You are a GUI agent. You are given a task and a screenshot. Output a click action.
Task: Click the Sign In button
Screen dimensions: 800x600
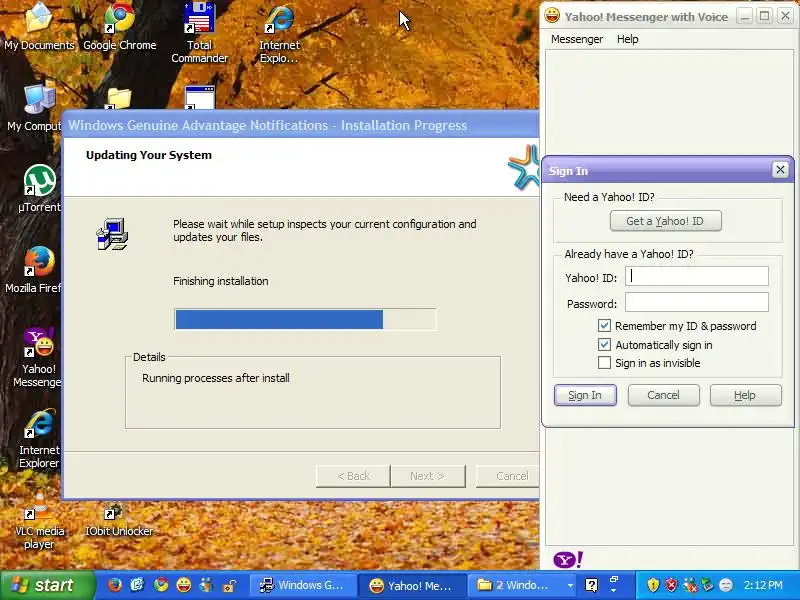pos(585,395)
